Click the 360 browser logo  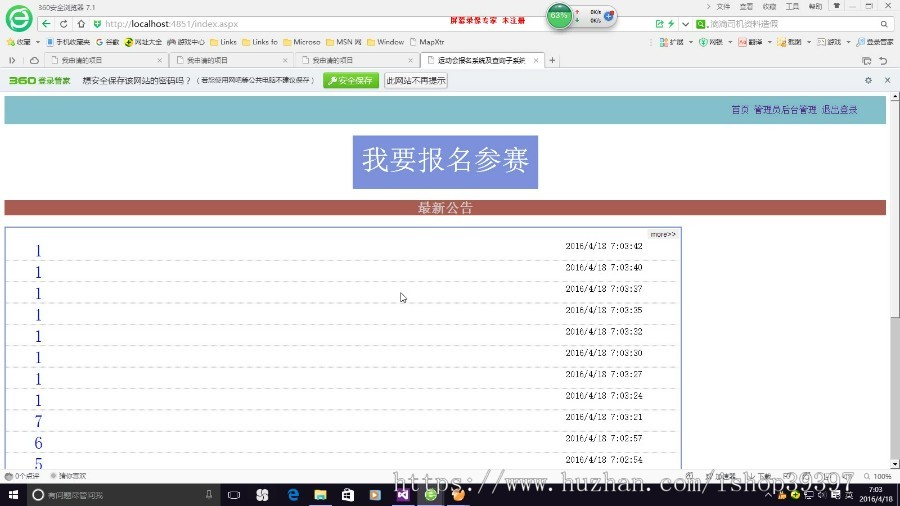click(19, 18)
